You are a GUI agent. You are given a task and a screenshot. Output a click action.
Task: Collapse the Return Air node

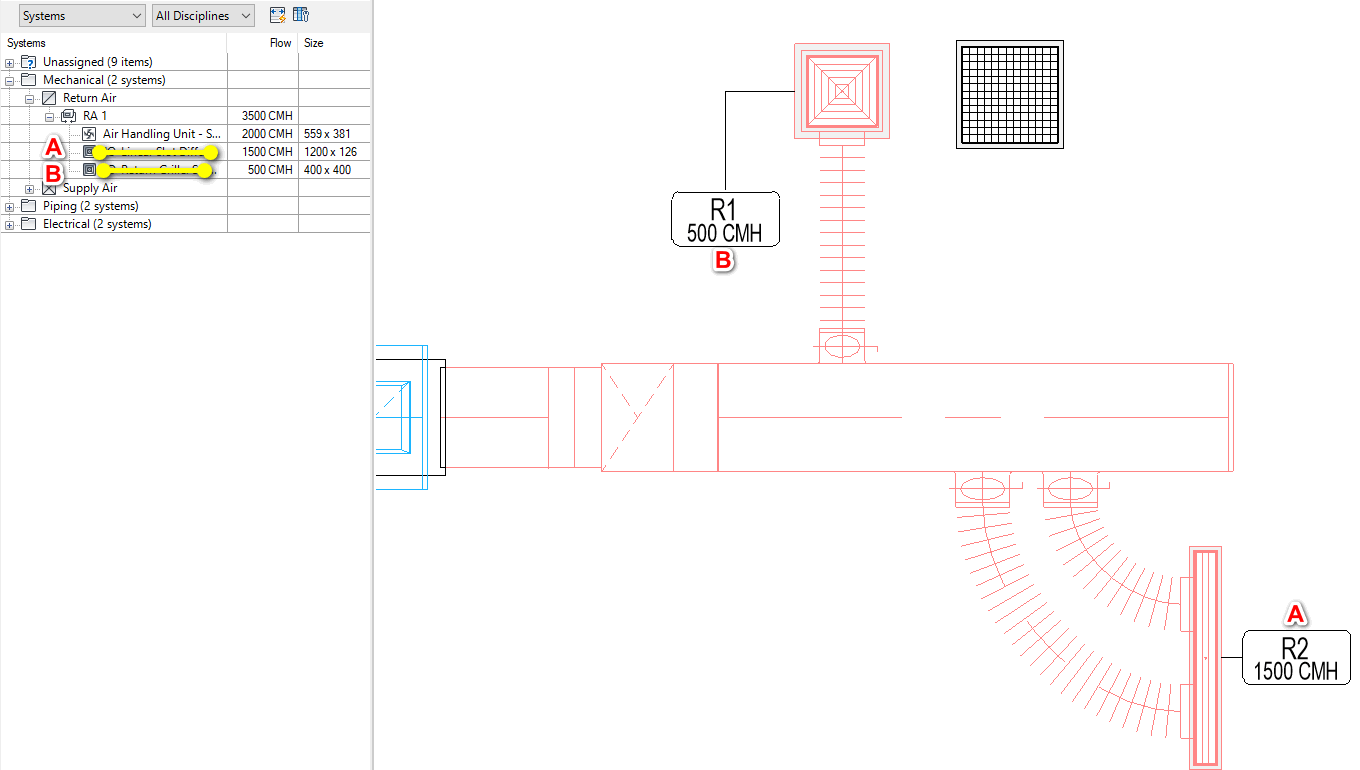coord(30,99)
